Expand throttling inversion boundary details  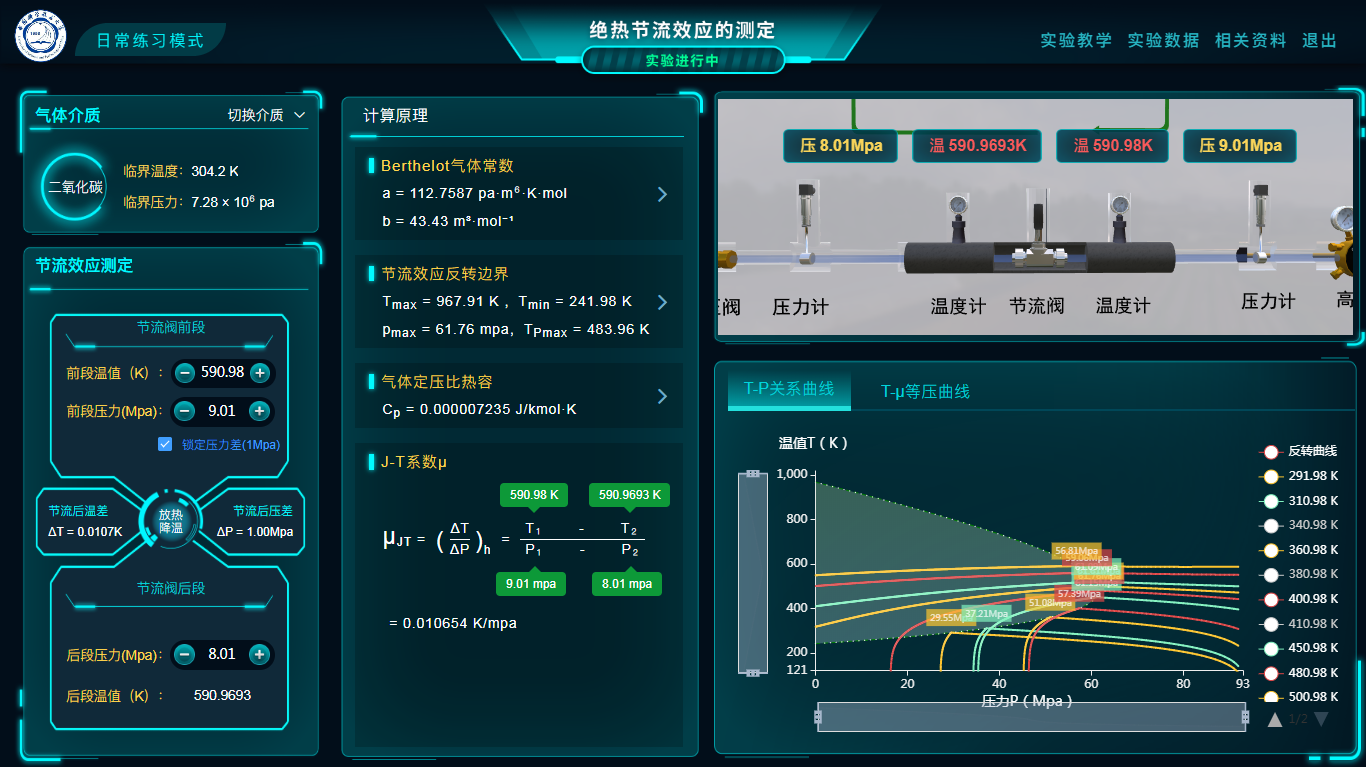tap(662, 302)
